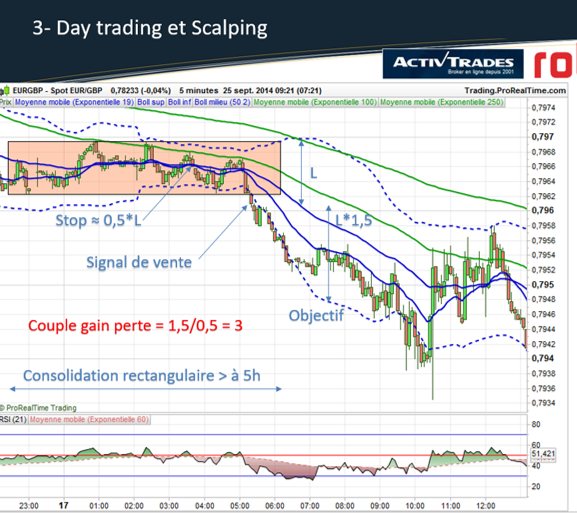Image resolution: width=577 pixels, height=513 pixels.
Task: Click the Signal de vente annotation
Action: (139, 262)
